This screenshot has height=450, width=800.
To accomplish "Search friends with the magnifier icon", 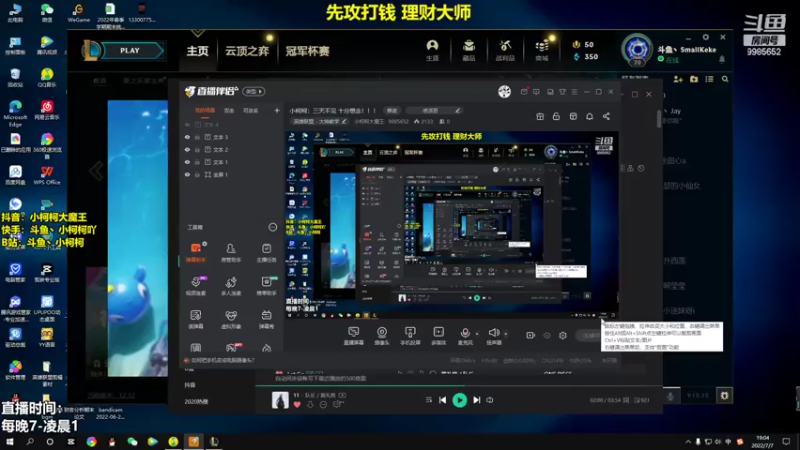I will [725, 79].
